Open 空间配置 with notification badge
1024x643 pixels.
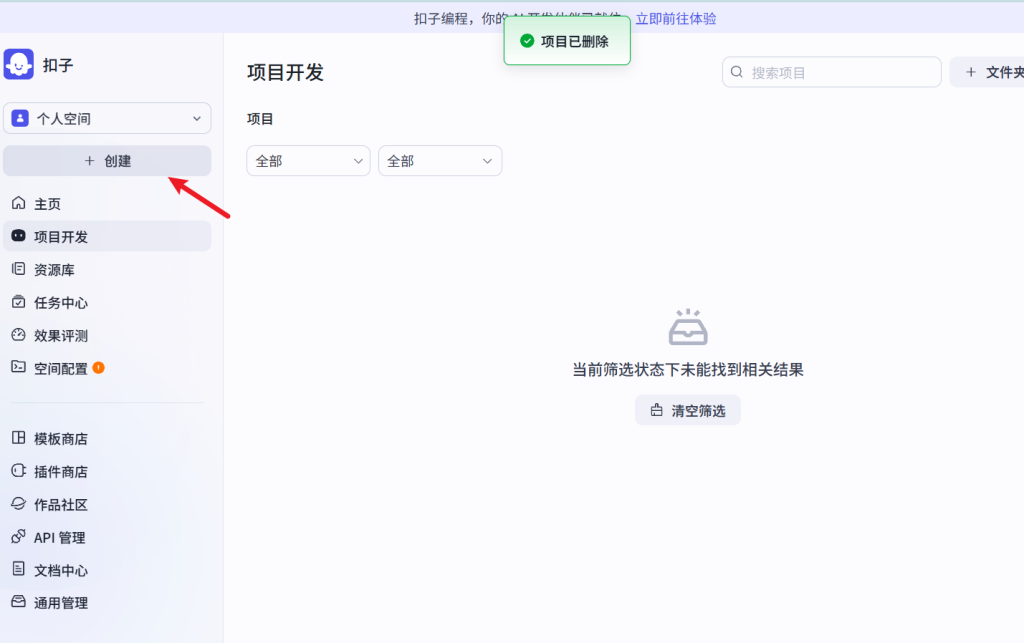click(x=60, y=368)
